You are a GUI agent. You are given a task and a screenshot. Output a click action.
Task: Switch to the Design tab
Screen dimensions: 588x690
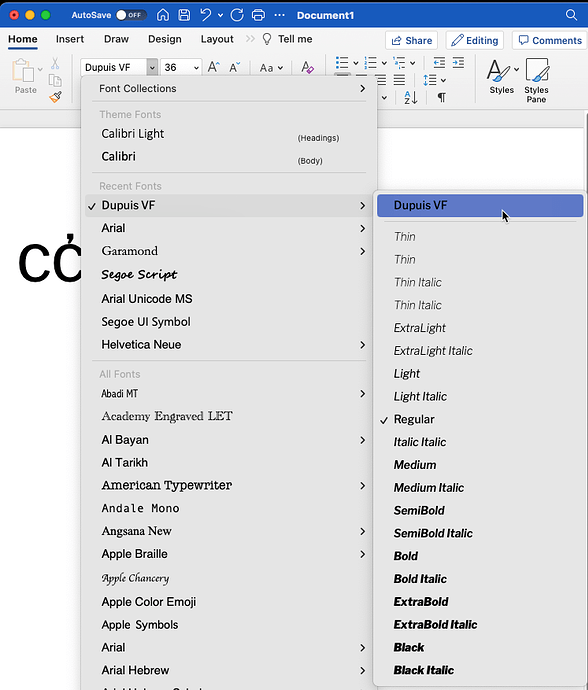pyautogui.click(x=165, y=39)
